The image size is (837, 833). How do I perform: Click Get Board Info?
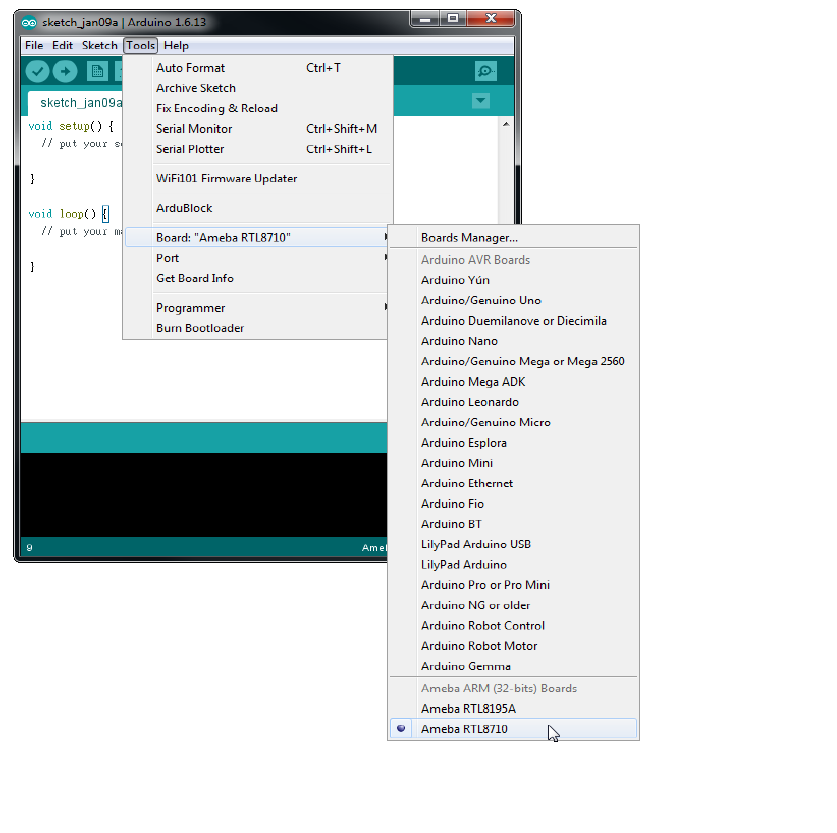(257, 278)
